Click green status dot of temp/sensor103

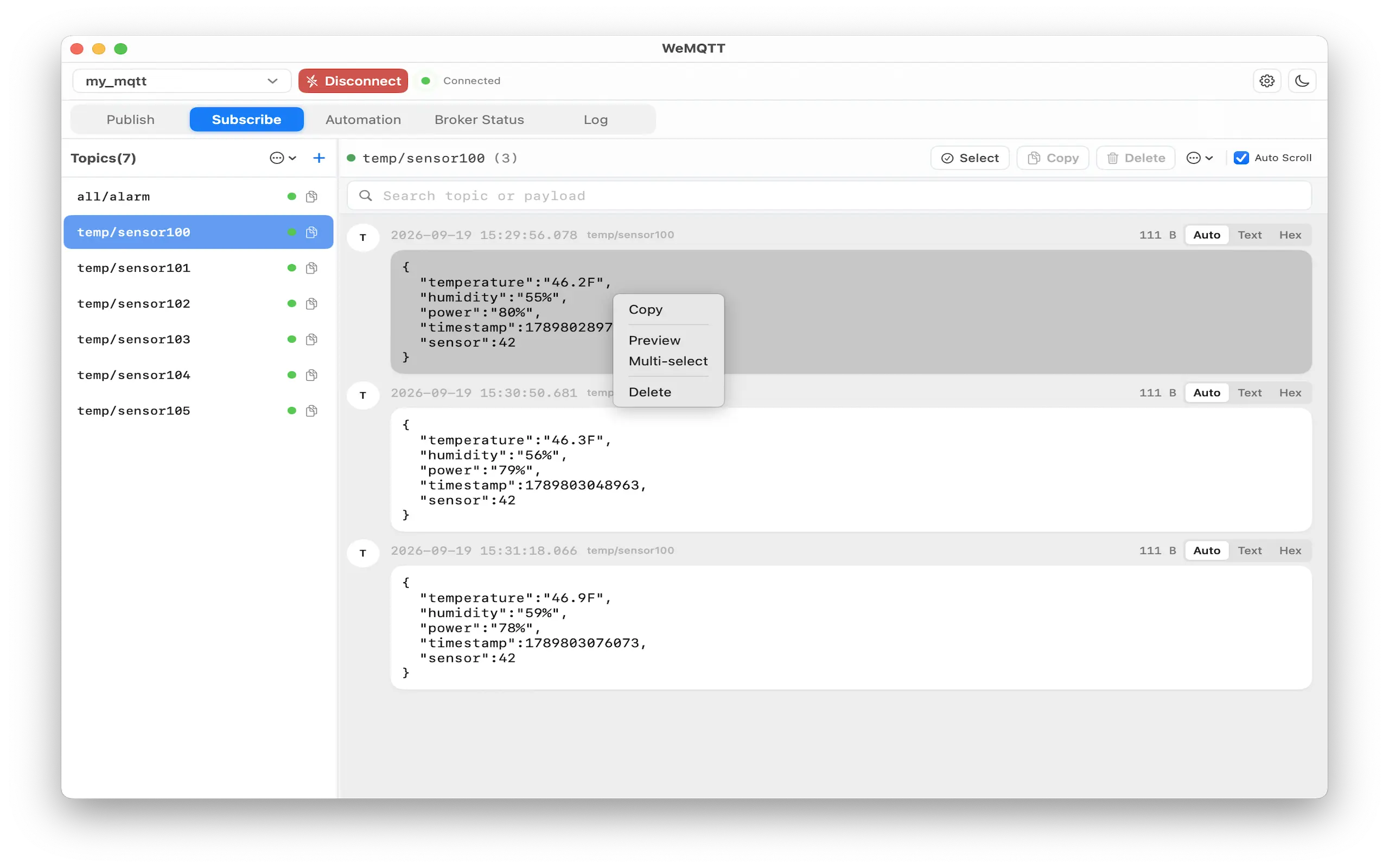tap(291, 339)
